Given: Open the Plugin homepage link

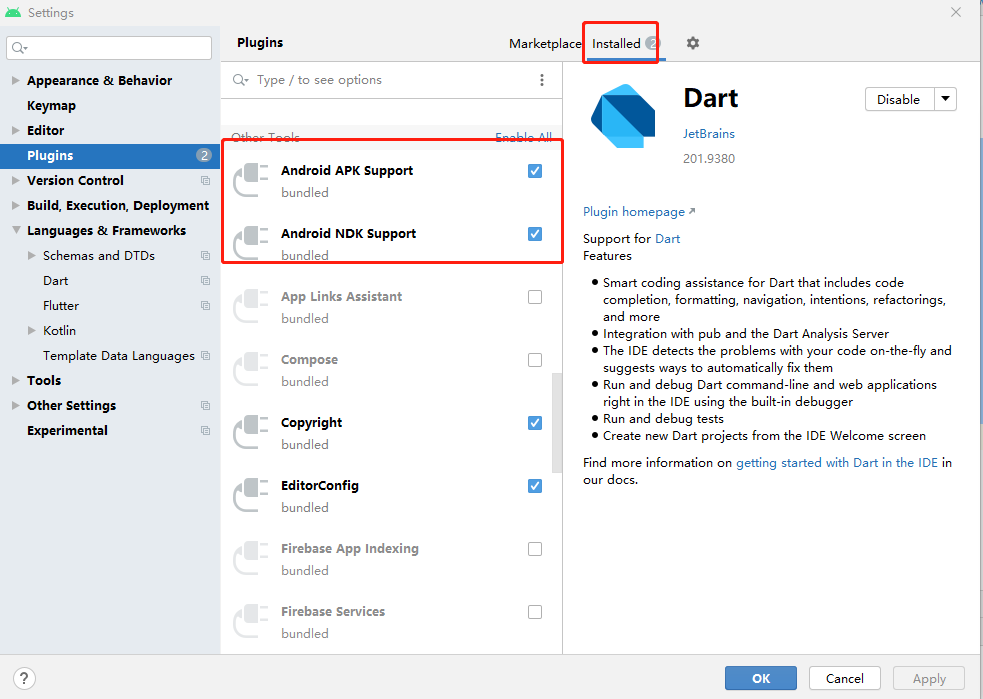Looking at the screenshot, I should coord(639,212).
